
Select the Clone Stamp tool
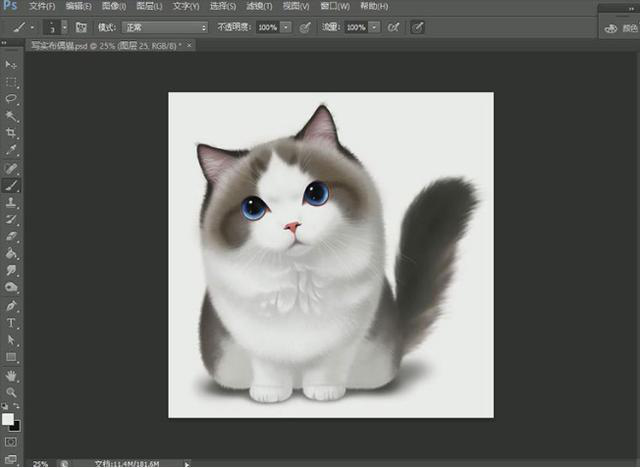(x=12, y=201)
